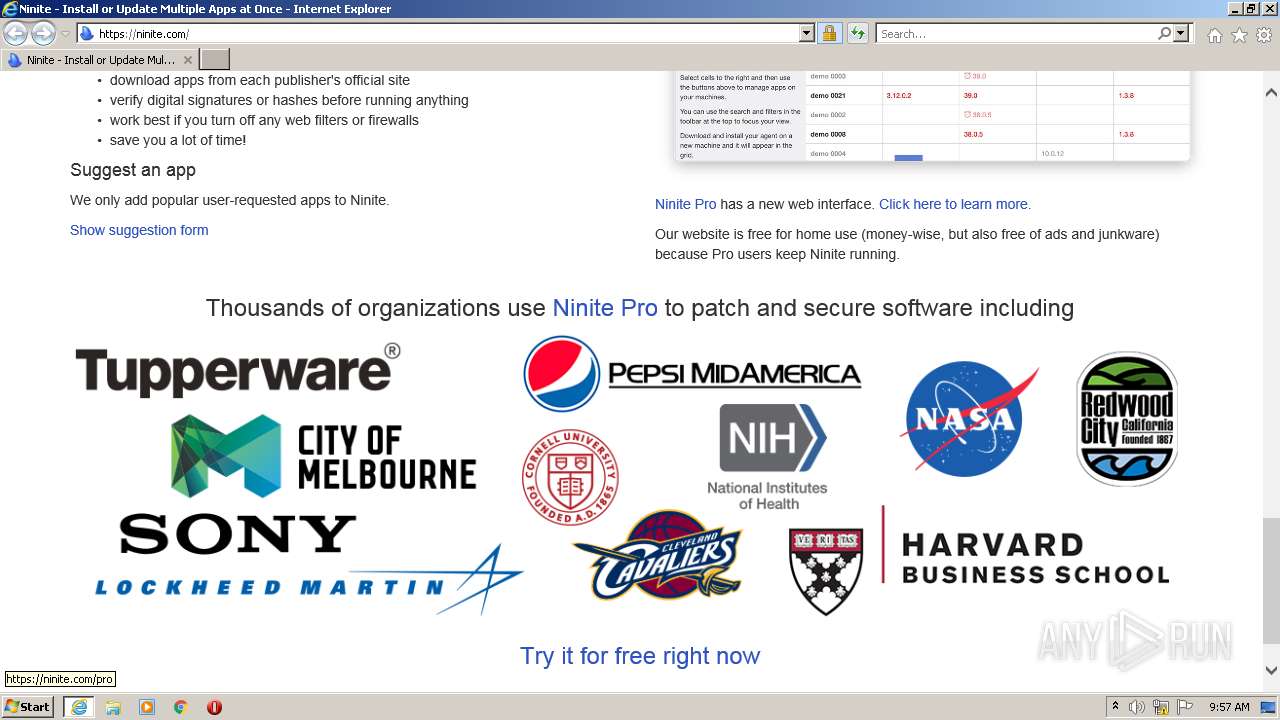Click the 9:57 AM system clock
Screen dimensions: 1280x720
[x=1229, y=707]
